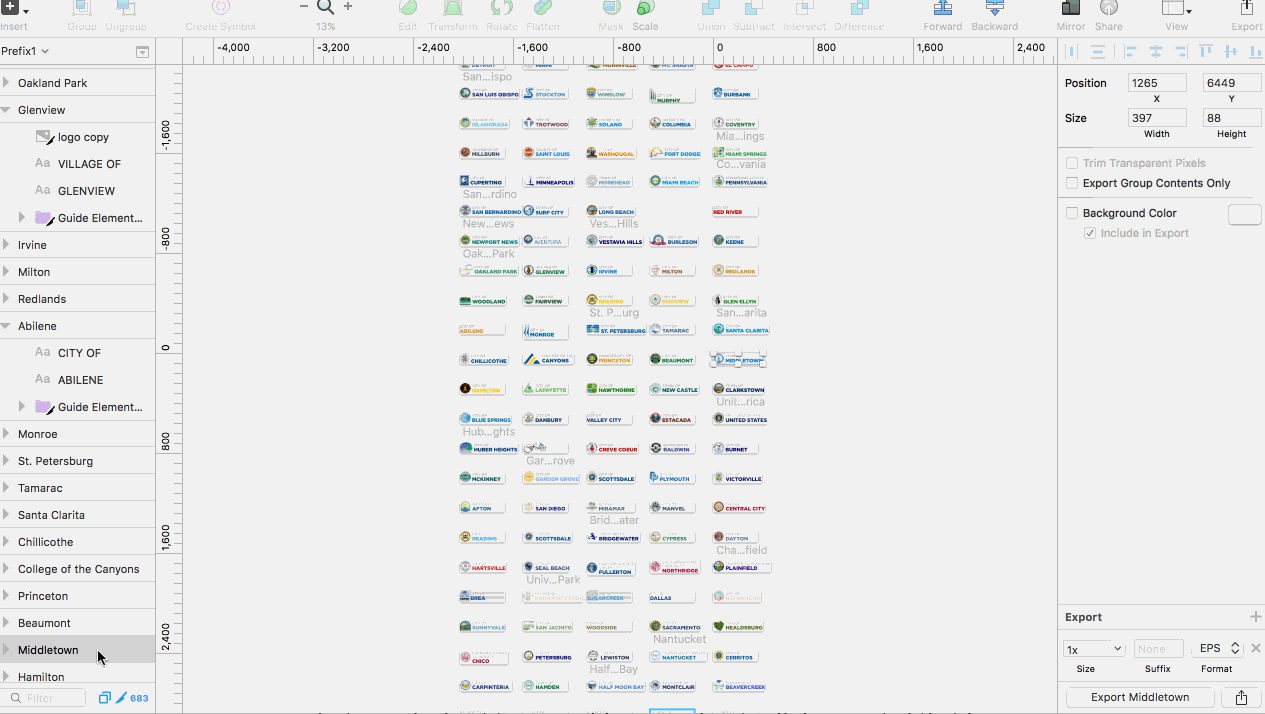This screenshot has width=1265, height=714.
Task: Collapse the Glenview group
Action: 7,110
